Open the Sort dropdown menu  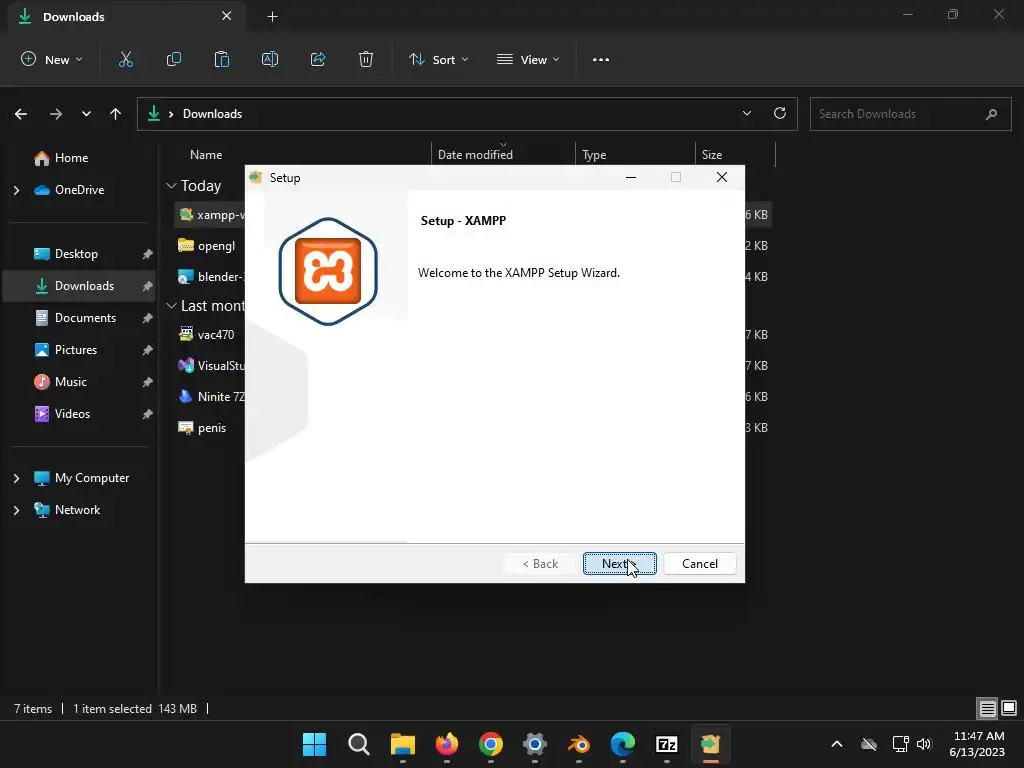coord(439,59)
